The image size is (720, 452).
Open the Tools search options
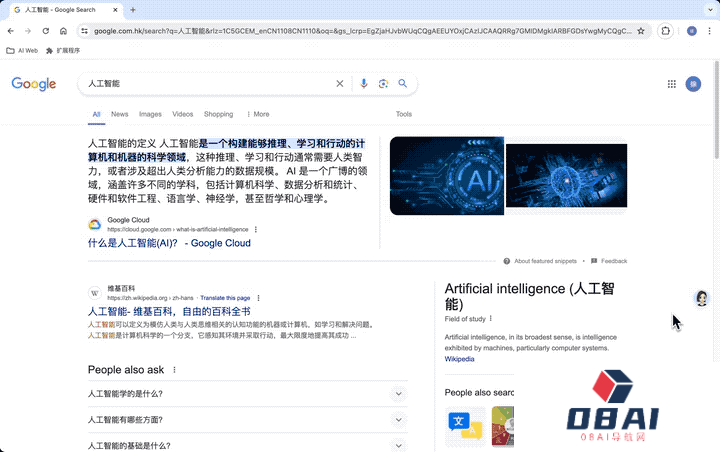click(x=404, y=114)
